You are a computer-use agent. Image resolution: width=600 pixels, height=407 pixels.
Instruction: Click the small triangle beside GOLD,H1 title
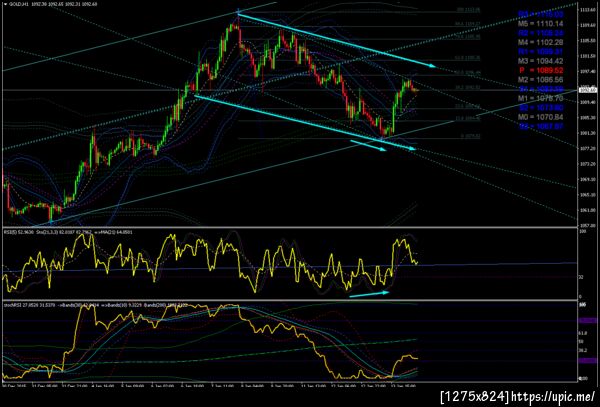[5, 4]
